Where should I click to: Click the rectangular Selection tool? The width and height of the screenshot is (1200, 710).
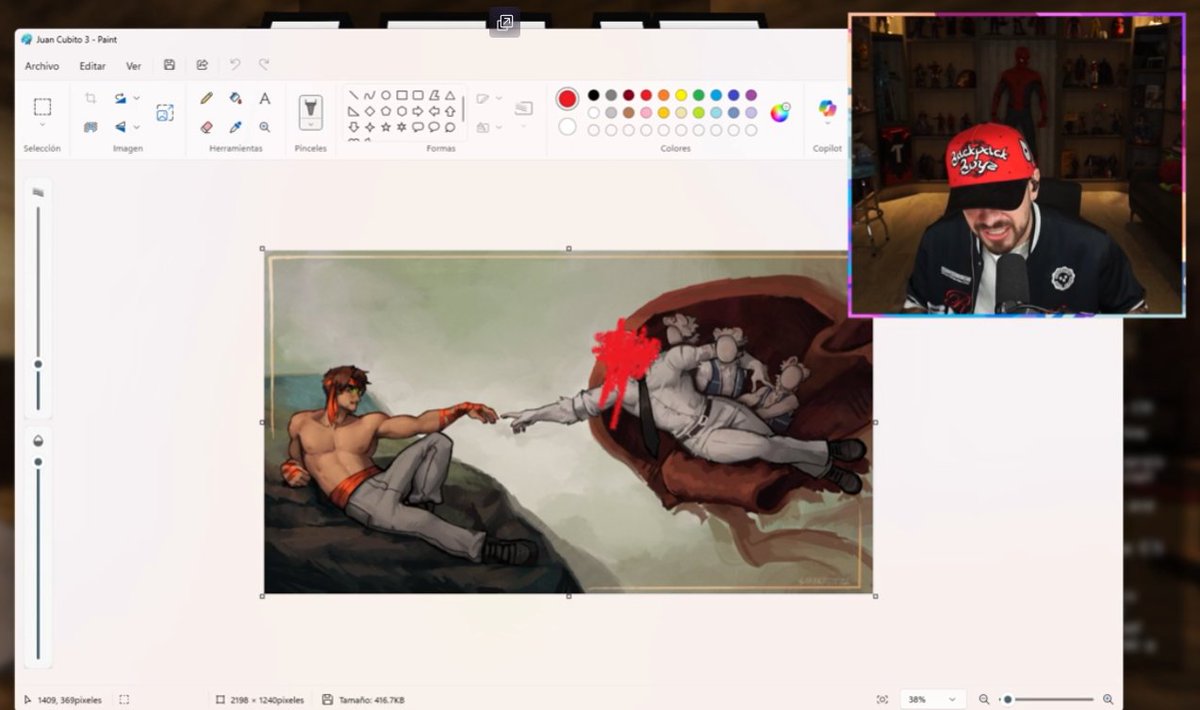(x=42, y=106)
